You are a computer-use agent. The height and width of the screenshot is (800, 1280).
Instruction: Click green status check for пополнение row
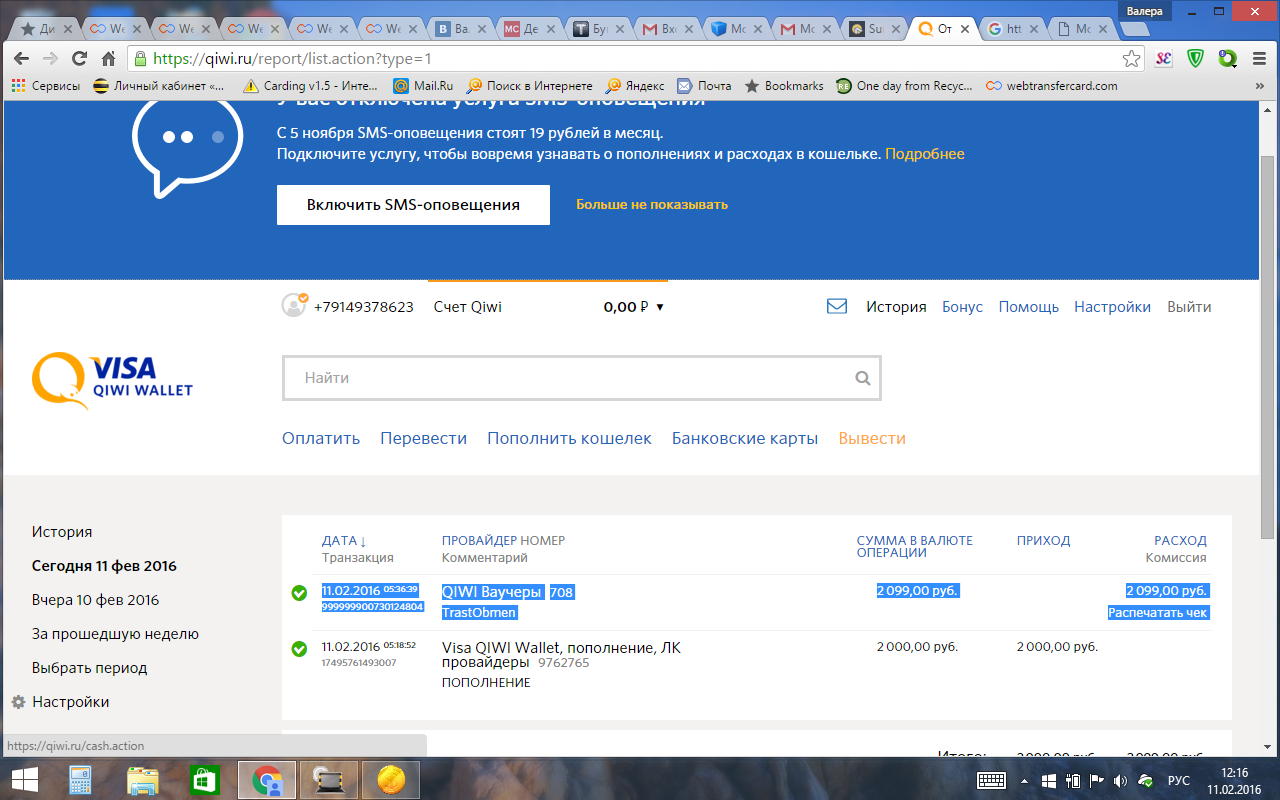tap(299, 649)
